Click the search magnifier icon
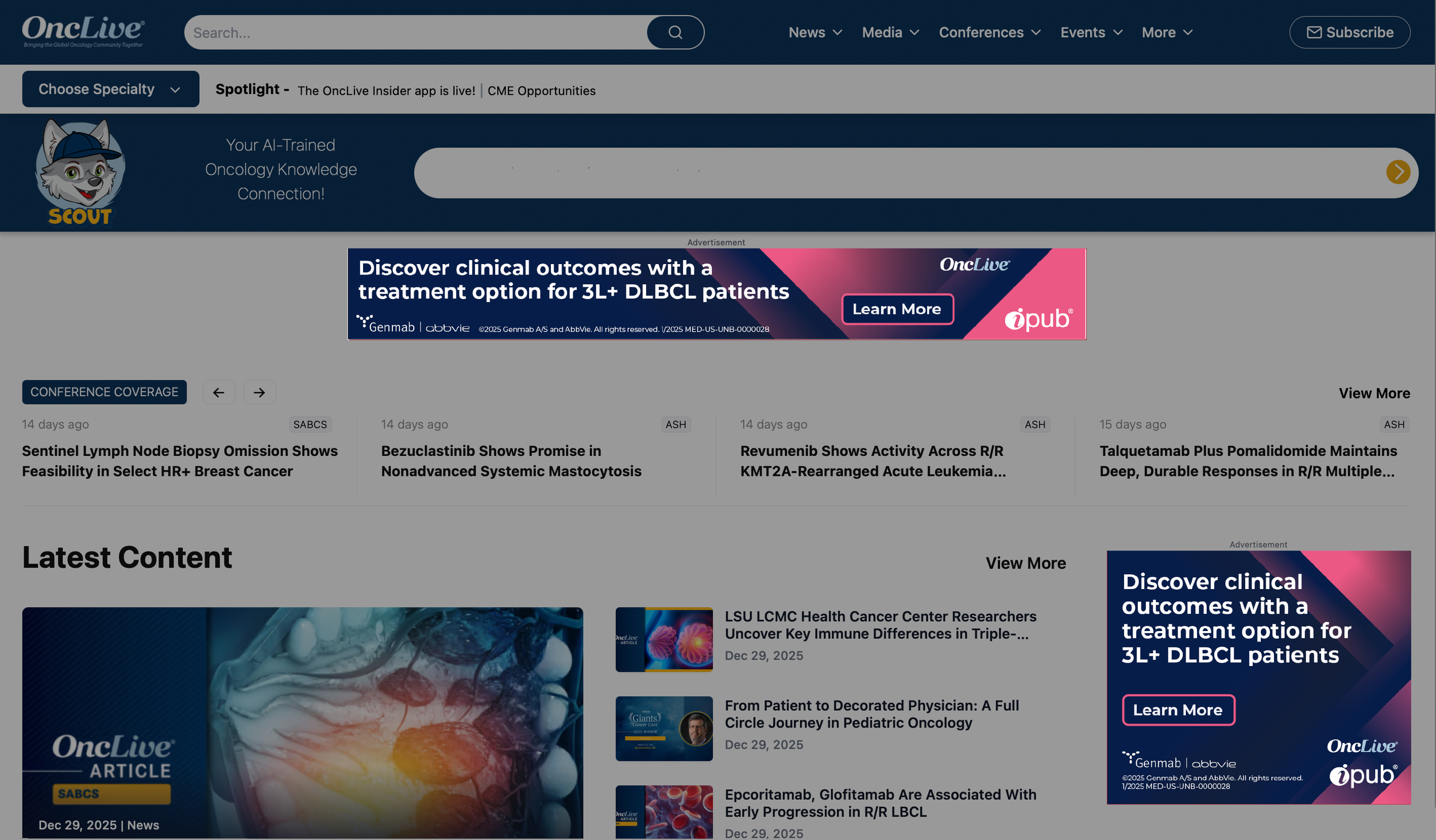This screenshot has height=840, width=1436. point(675,32)
